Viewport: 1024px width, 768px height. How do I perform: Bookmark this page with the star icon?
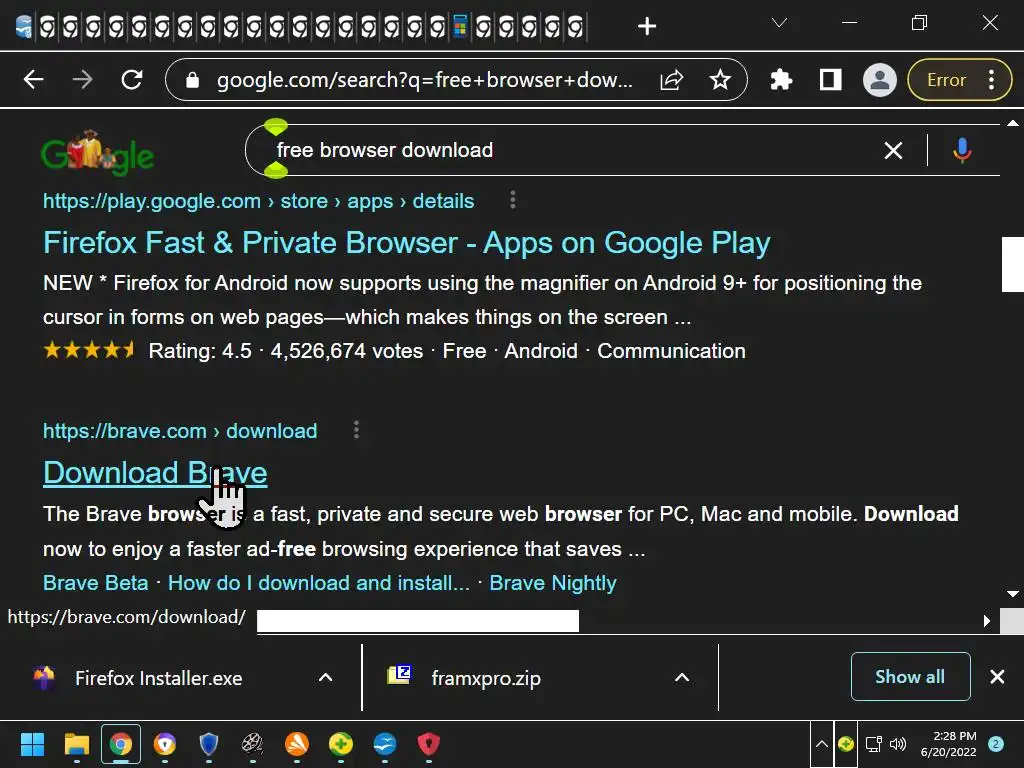point(720,80)
